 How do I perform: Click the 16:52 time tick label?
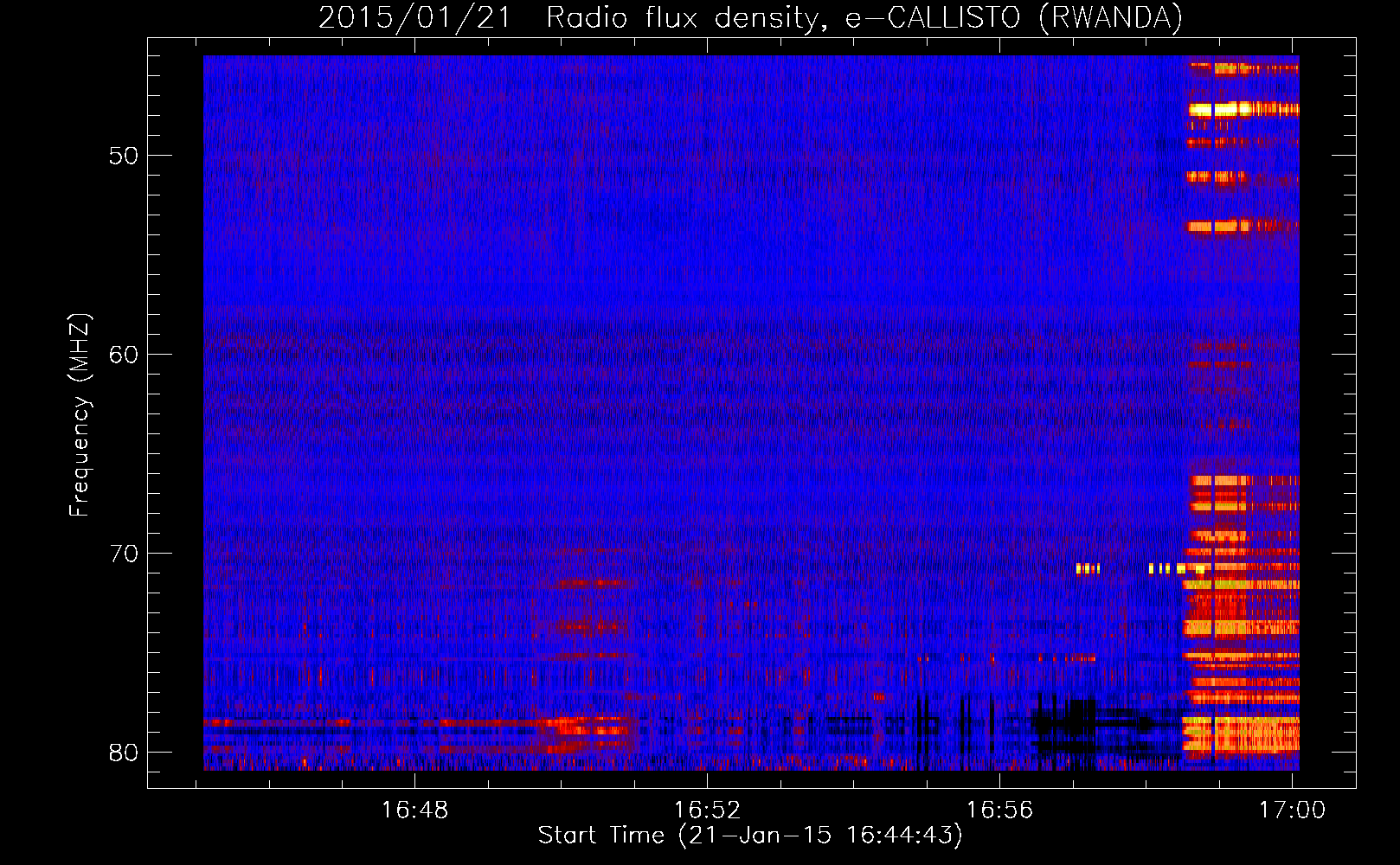click(707, 810)
